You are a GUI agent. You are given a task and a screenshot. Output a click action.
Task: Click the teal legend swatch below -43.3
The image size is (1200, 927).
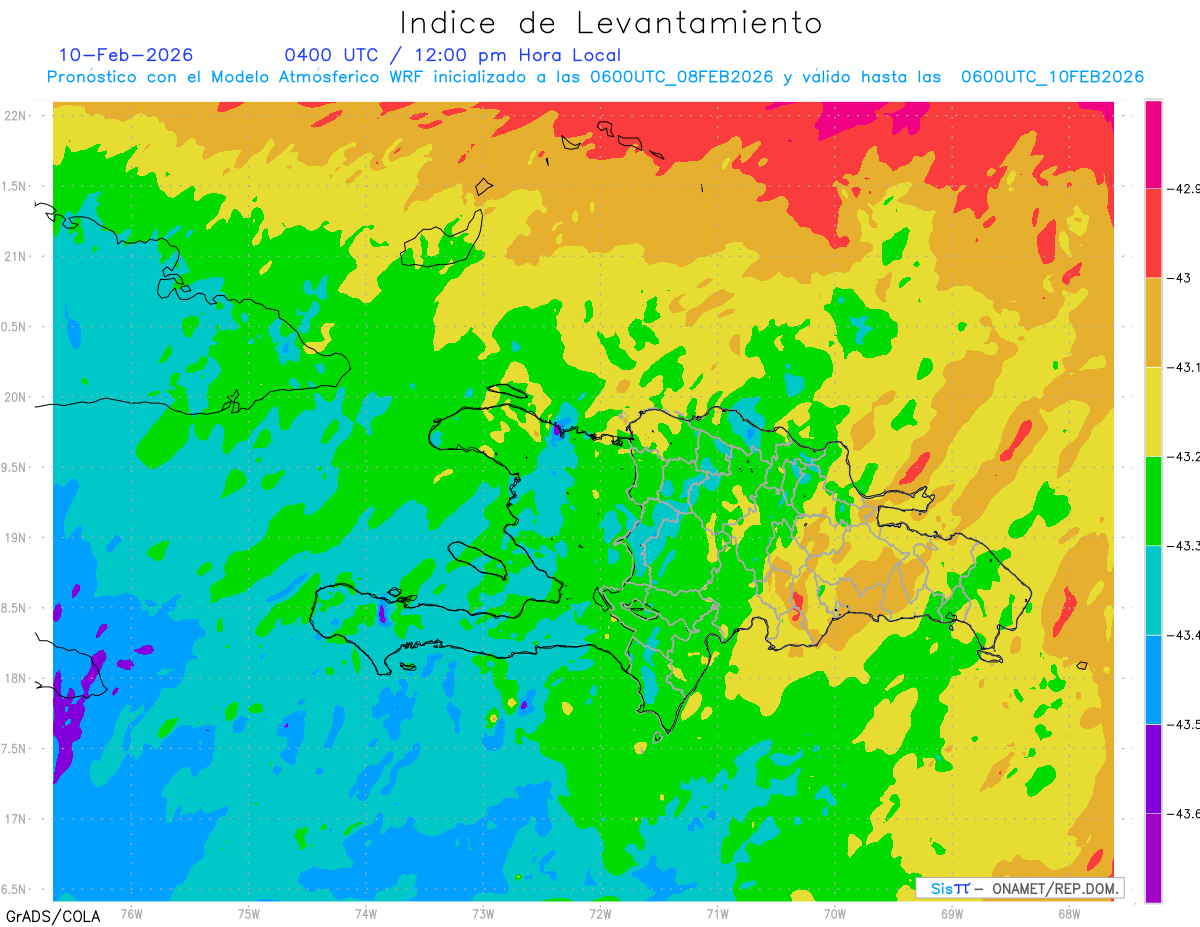[1153, 590]
